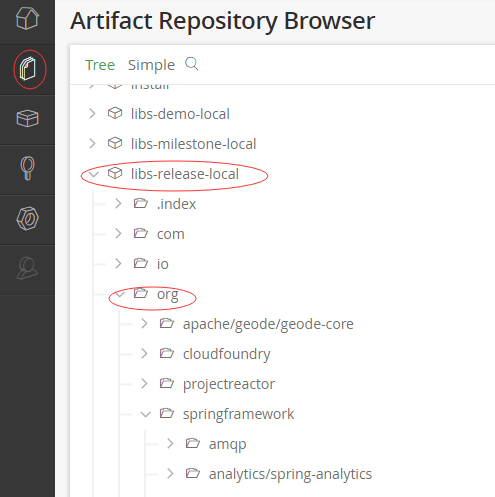Click the amqp folder icon
495x497 pixels.
coord(193,443)
